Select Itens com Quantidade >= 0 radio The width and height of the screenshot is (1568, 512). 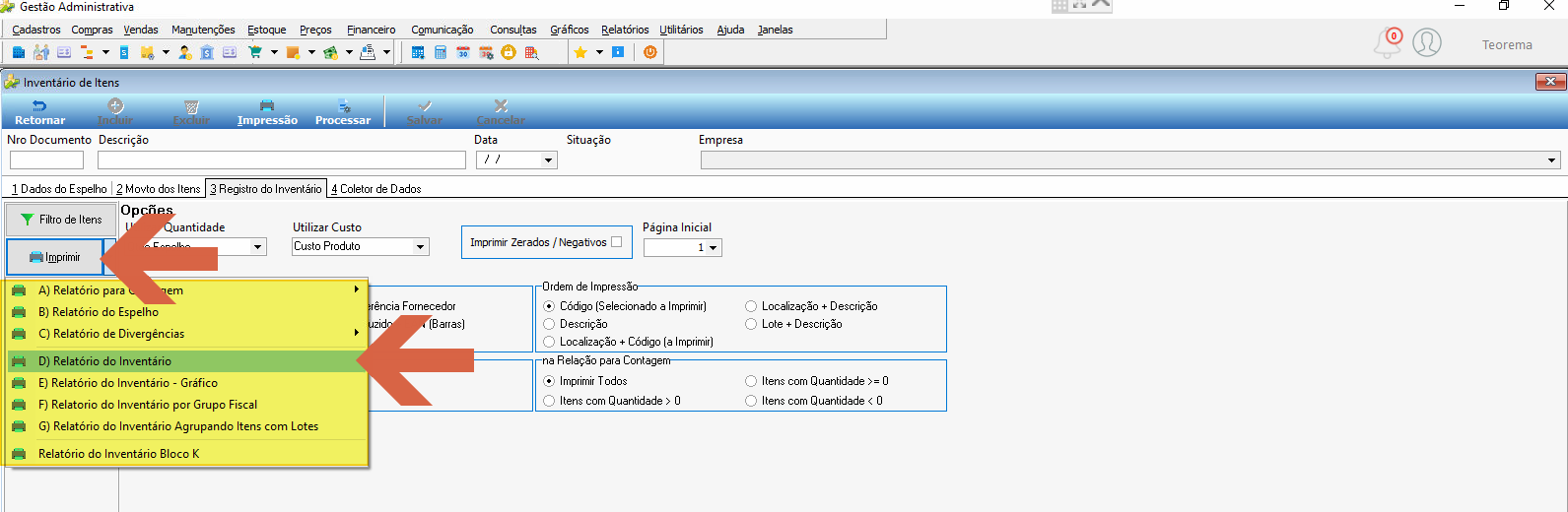[751, 381]
